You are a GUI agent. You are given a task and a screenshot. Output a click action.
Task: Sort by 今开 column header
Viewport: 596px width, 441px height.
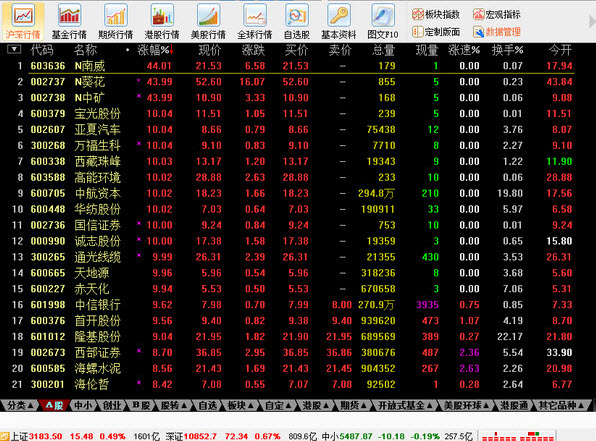pyautogui.click(x=560, y=50)
